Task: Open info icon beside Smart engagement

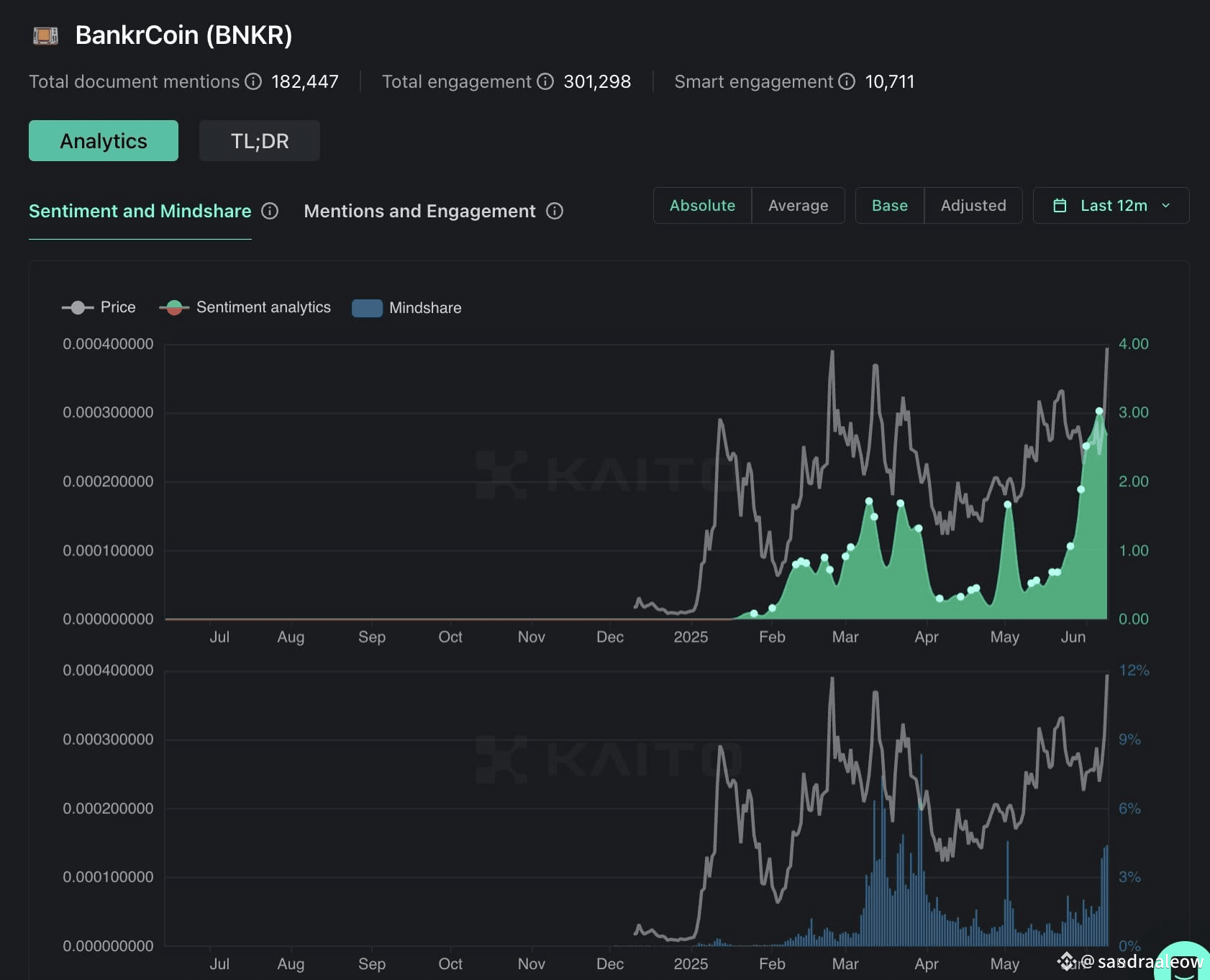Action: [847, 81]
